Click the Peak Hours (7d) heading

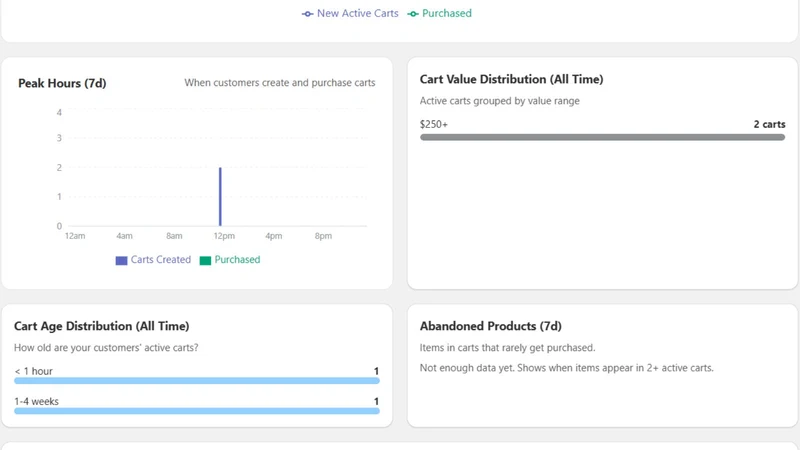[x=62, y=83]
